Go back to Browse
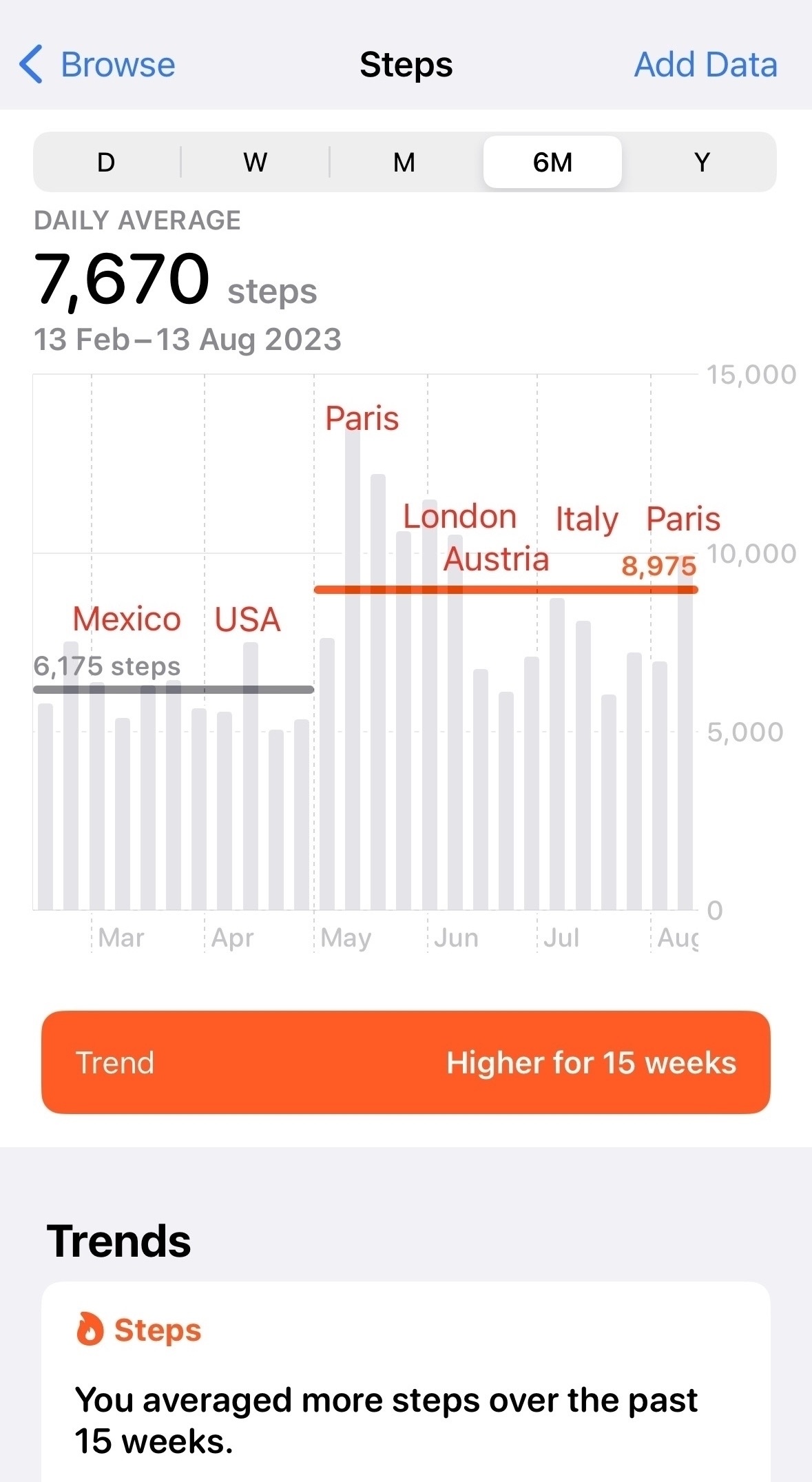Image resolution: width=812 pixels, height=1482 pixels. (117, 65)
